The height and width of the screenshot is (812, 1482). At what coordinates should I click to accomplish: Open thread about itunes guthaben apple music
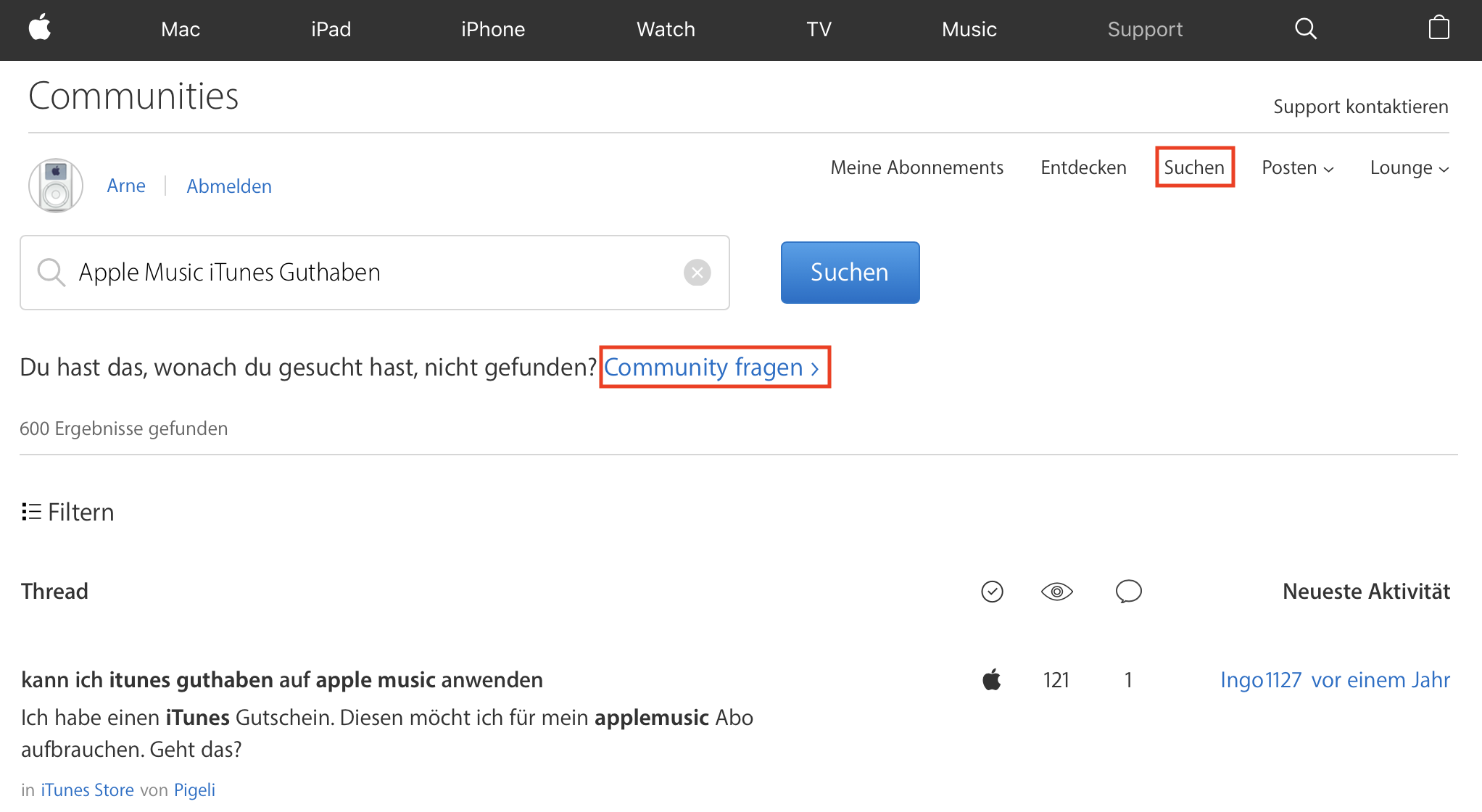(x=282, y=680)
